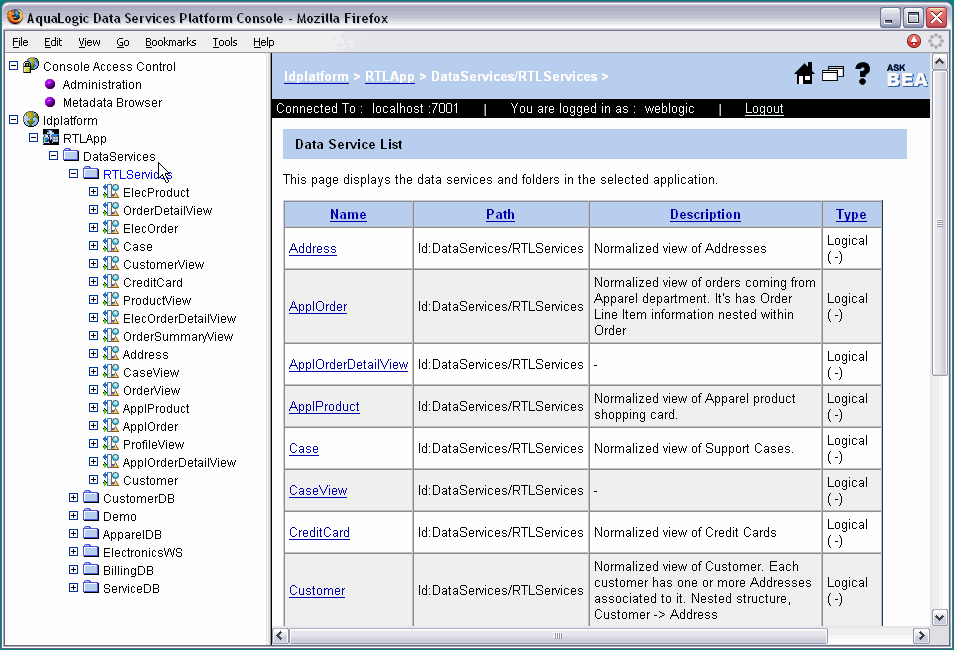The image size is (954, 650).
Task: Click the cascading windows icon in header
Action: pos(833,74)
